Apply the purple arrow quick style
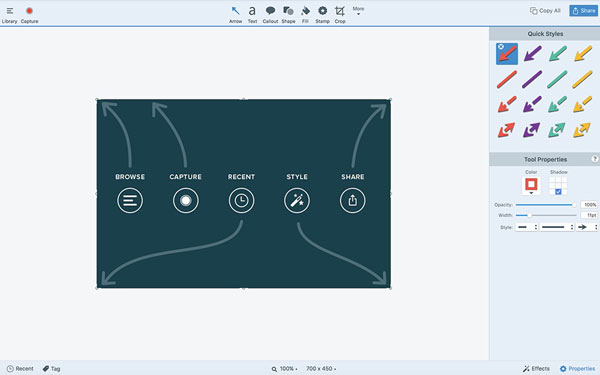This screenshot has width=600, height=375. pyautogui.click(x=532, y=54)
